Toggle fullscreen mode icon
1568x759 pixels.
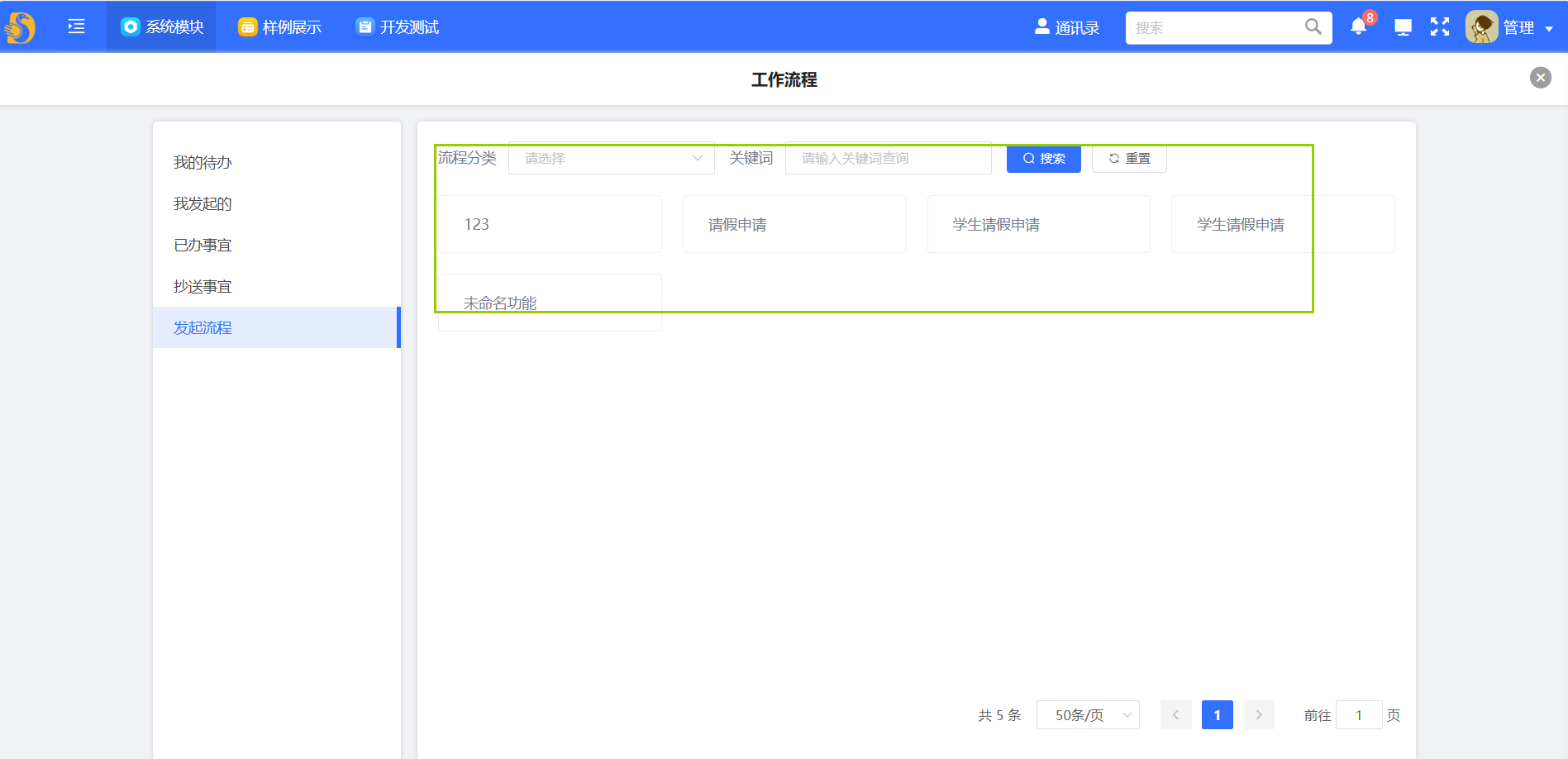[x=1440, y=27]
